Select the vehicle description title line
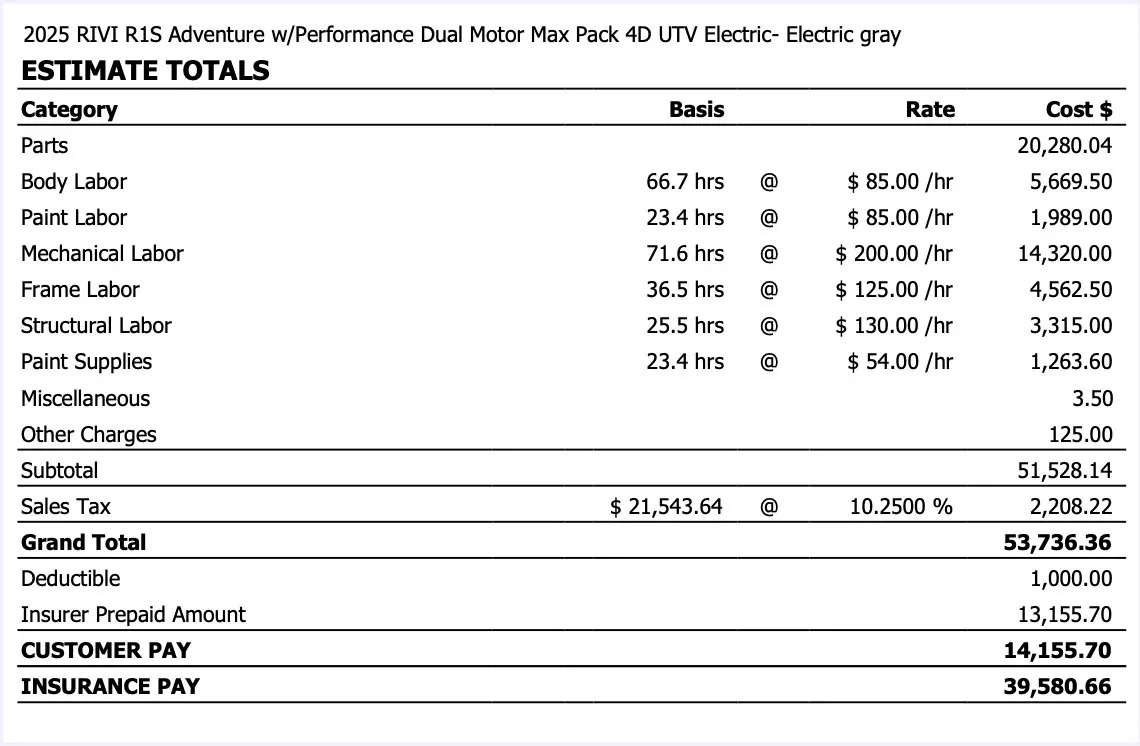1140x746 pixels. tap(461, 35)
